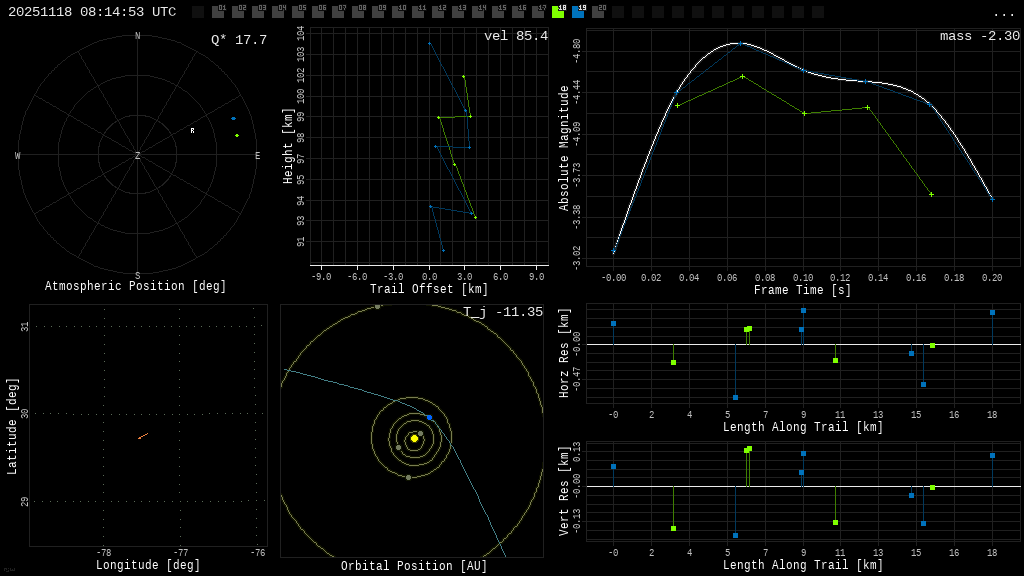Image resolution: width=1024 pixels, height=576 pixels.
Task: Select the station 01 box in top bar
Action: (218, 12)
